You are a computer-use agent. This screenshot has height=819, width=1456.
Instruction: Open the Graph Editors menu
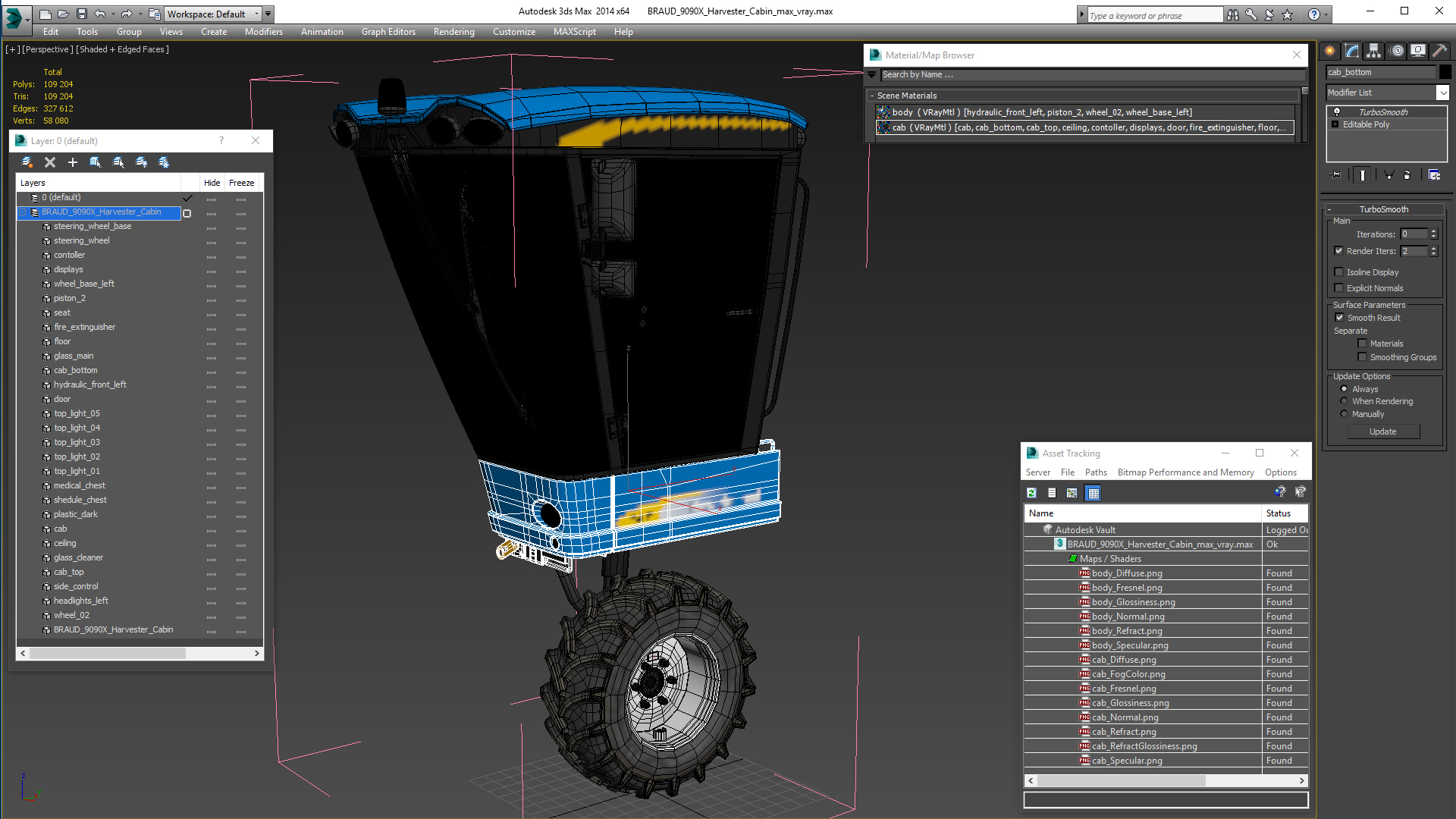coord(388,32)
